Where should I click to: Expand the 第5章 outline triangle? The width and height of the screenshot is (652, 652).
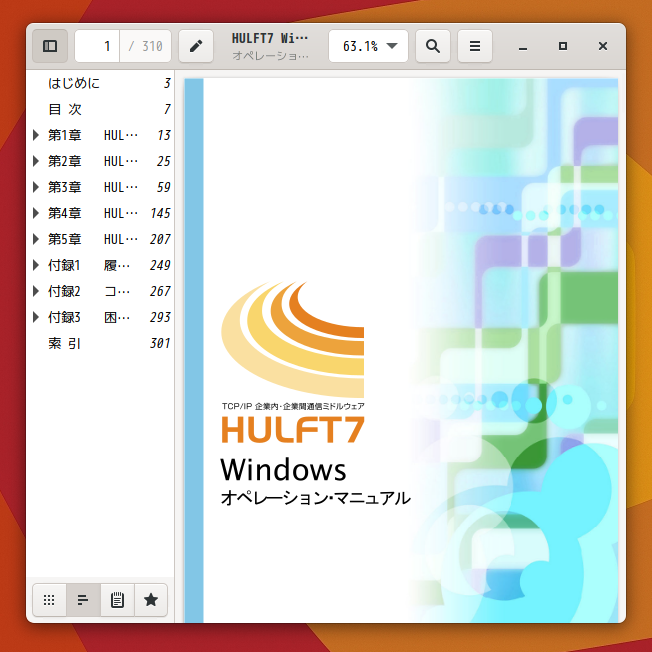pos(36,239)
